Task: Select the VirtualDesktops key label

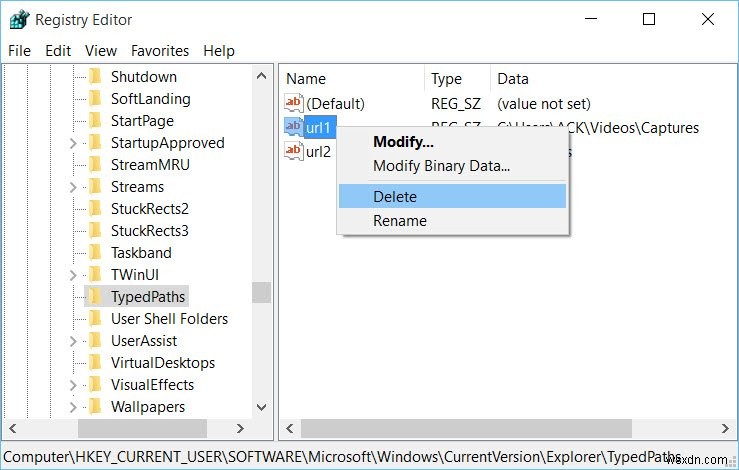Action: [x=163, y=363]
